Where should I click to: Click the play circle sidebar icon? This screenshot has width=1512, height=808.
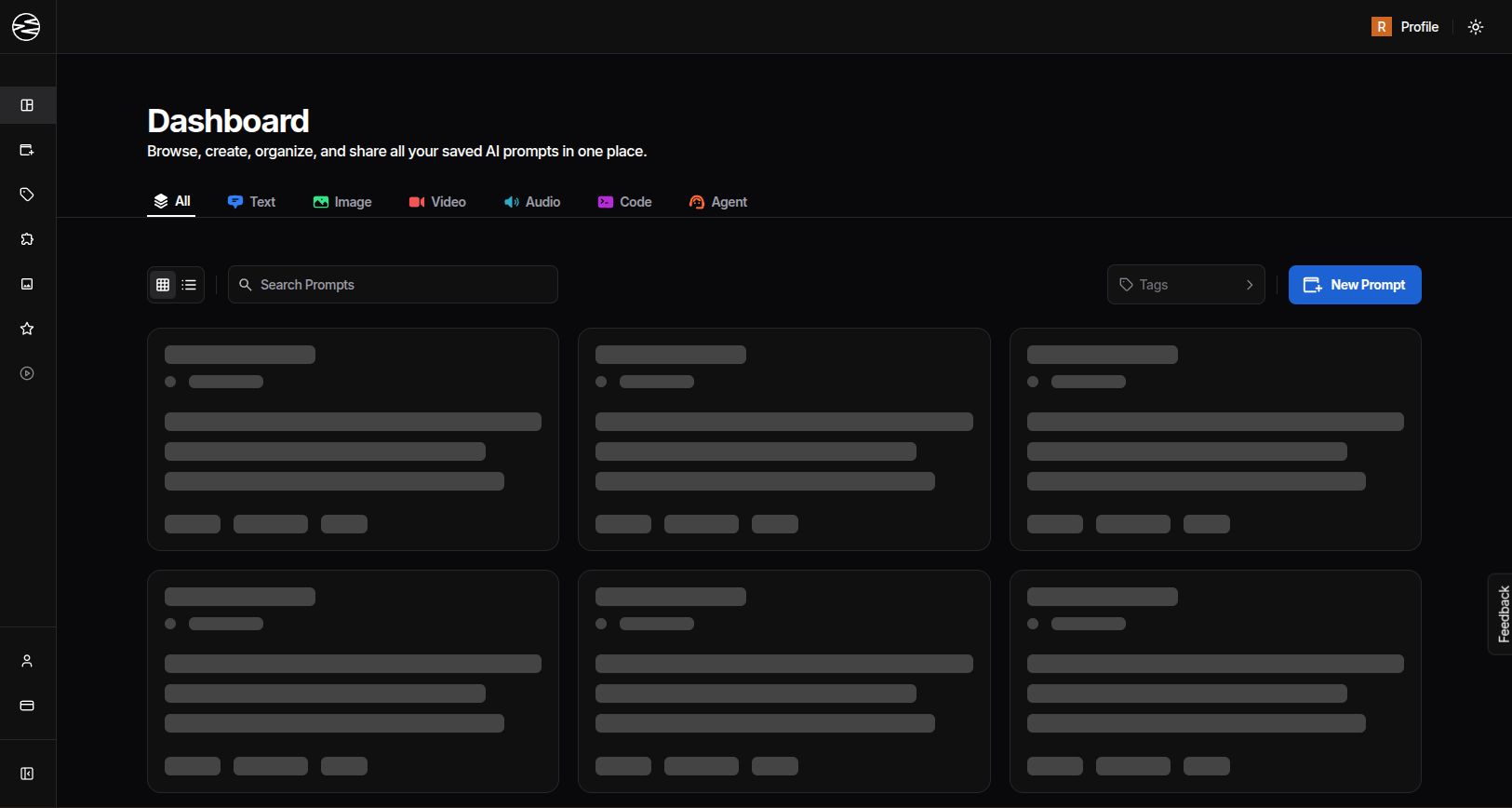pos(27,373)
